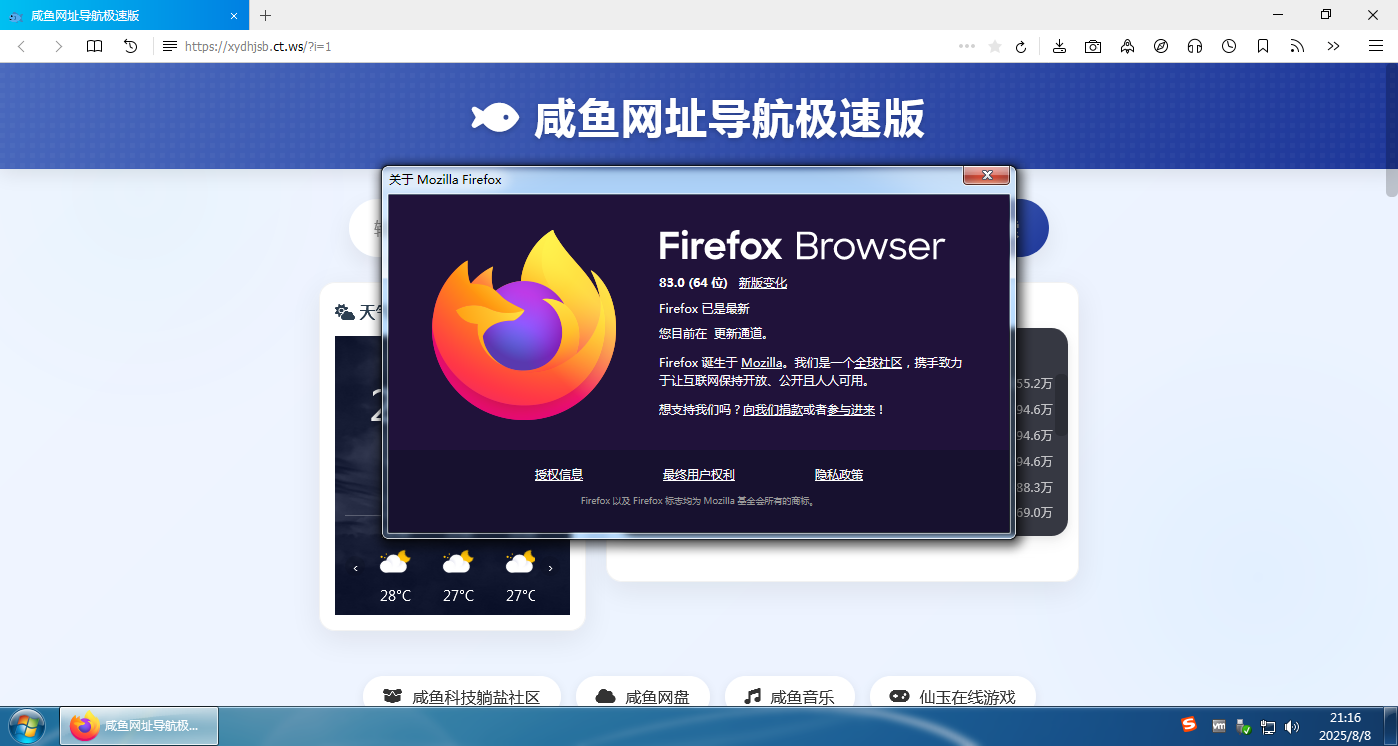Image resolution: width=1398 pixels, height=746 pixels.
Task: Click the compass icon in the toolbar
Action: point(1161,46)
